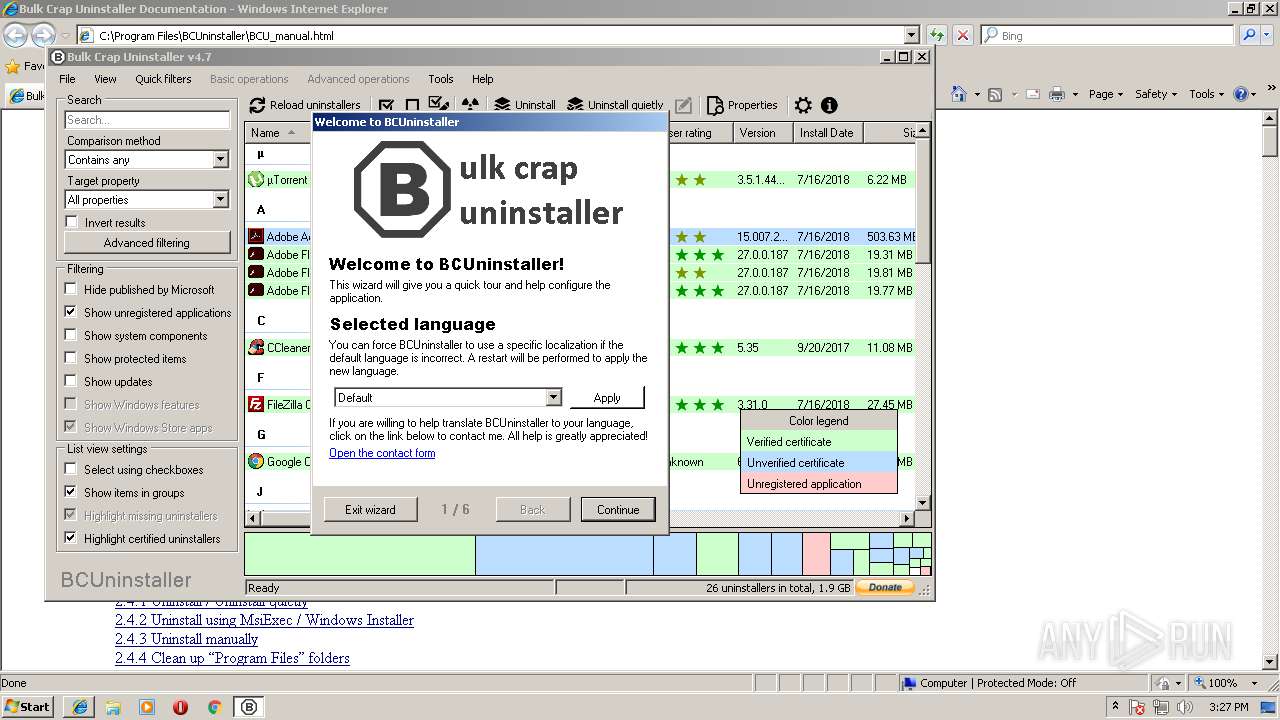Screen dimensions: 1280x720
Task: Click the Uninstall toolbar button
Action: (x=525, y=105)
